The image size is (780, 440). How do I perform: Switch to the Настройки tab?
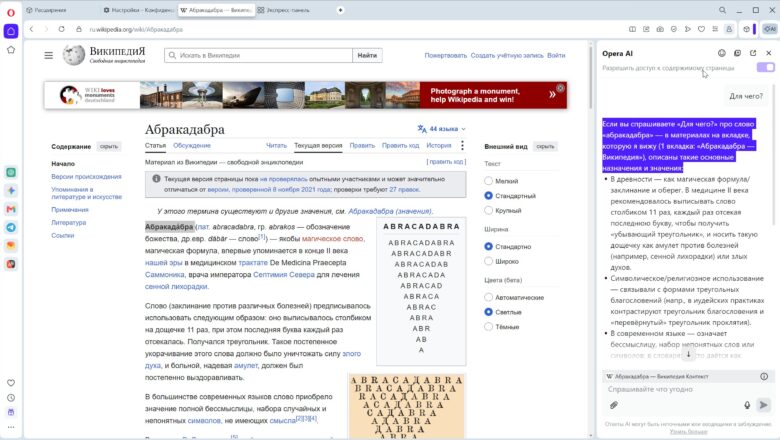click(x=138, y=10)
